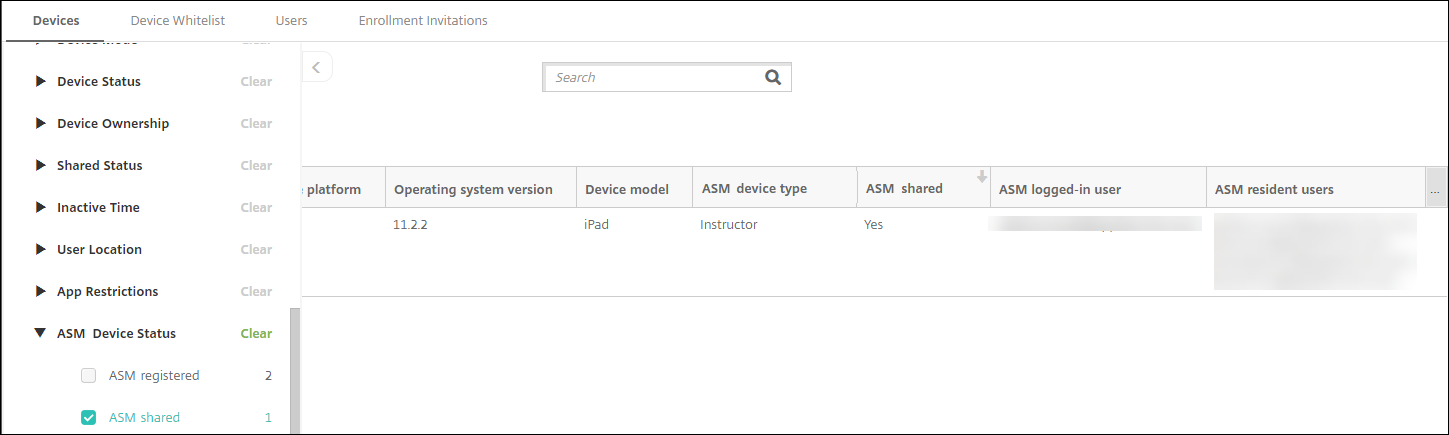Collapse the ASM Device Status section
1449x435 pixels.
coord(41,334)
